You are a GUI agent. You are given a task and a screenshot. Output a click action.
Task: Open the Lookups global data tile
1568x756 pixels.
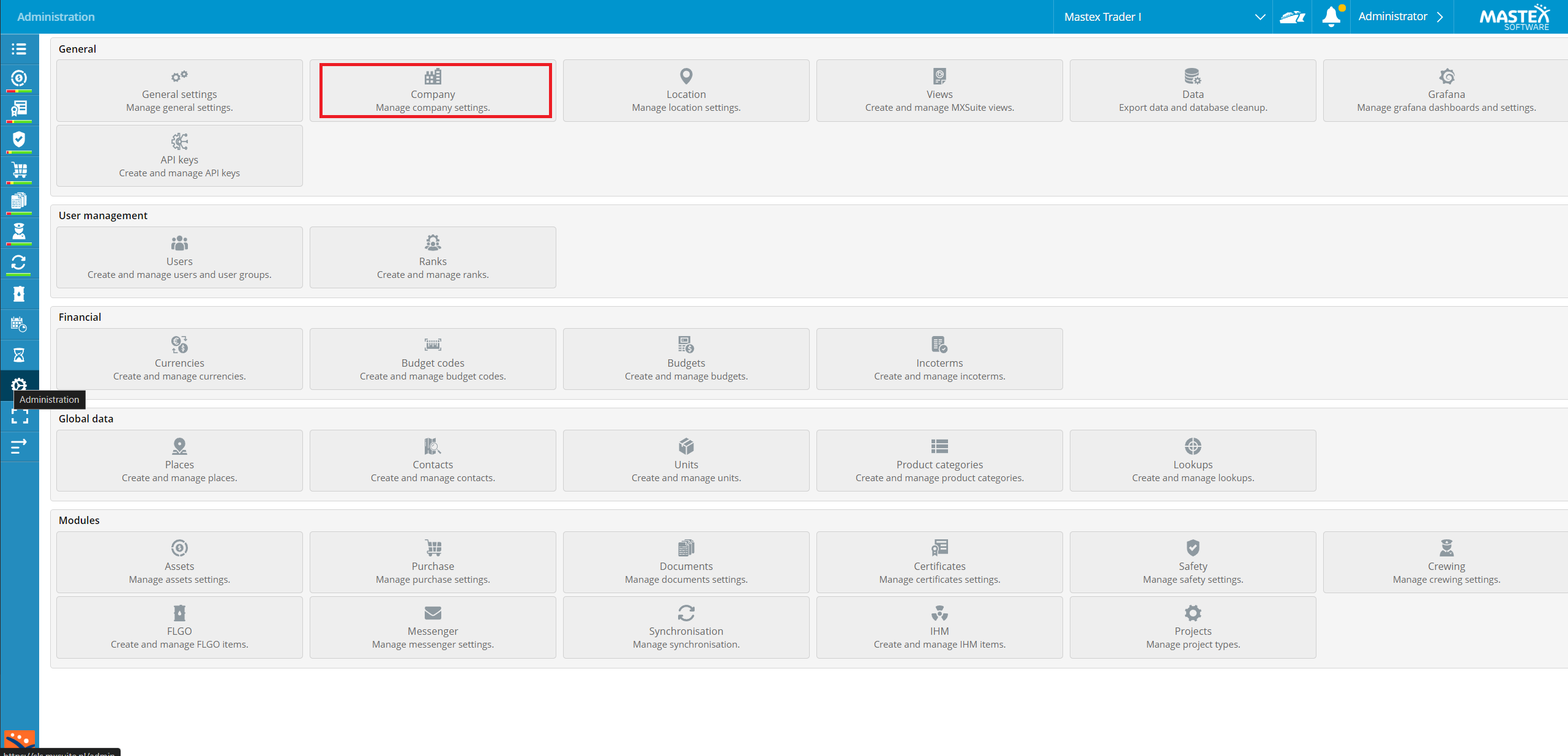pos(1193,460)
